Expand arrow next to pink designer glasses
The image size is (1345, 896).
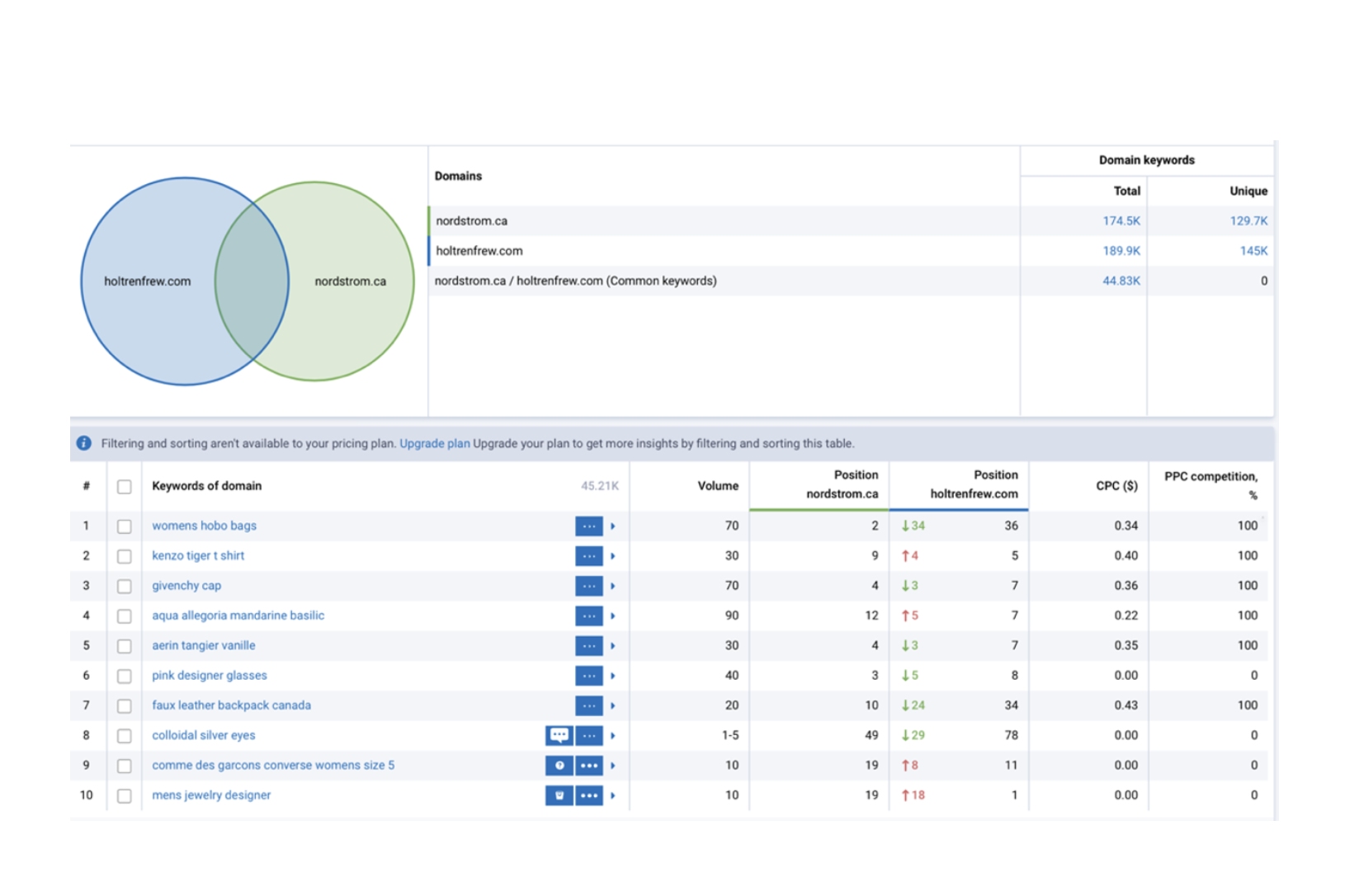click(x=613, y=676)
